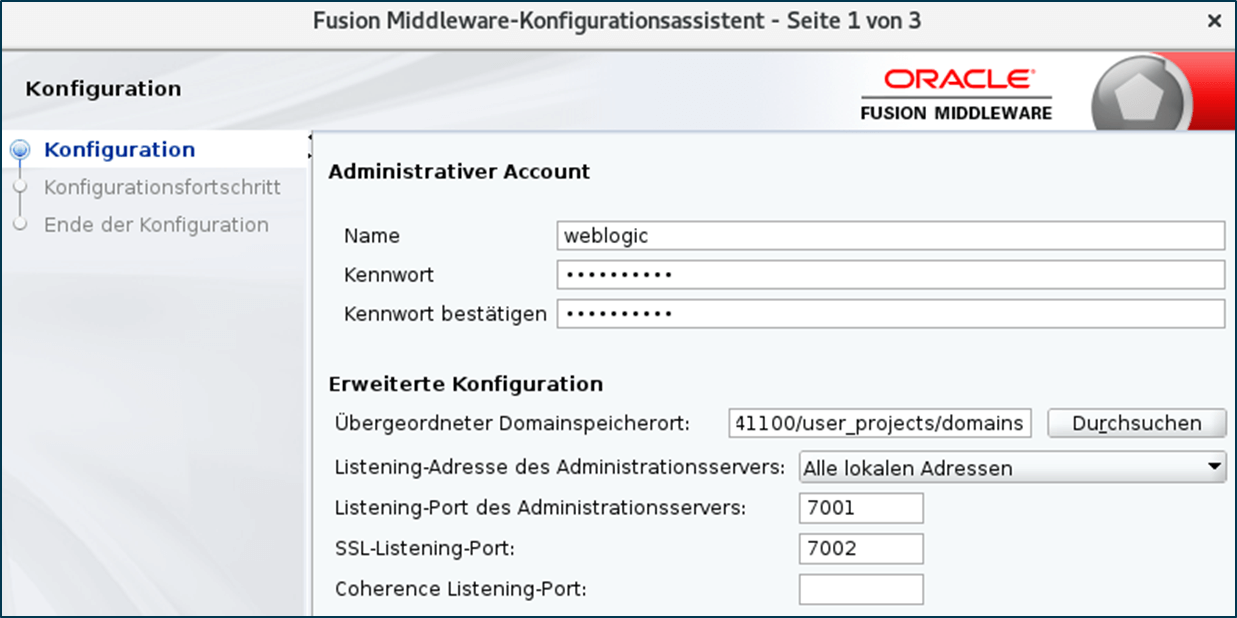Select the Ende der Konfiguration step
Viewport: 1237px width, 618px height.
(x=156, y=224)
